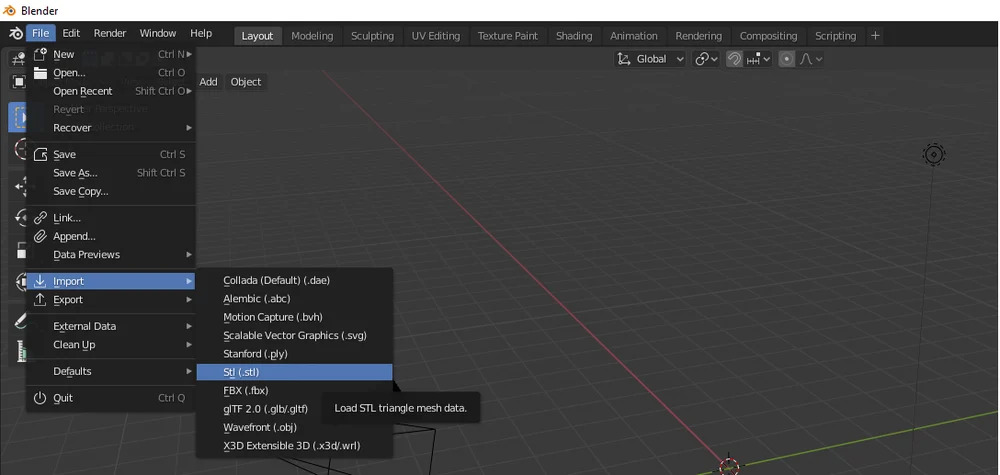Click the light object in the viewport
Image resolution: width=1000 pixels, height=475 pixels.
point(934,155)
